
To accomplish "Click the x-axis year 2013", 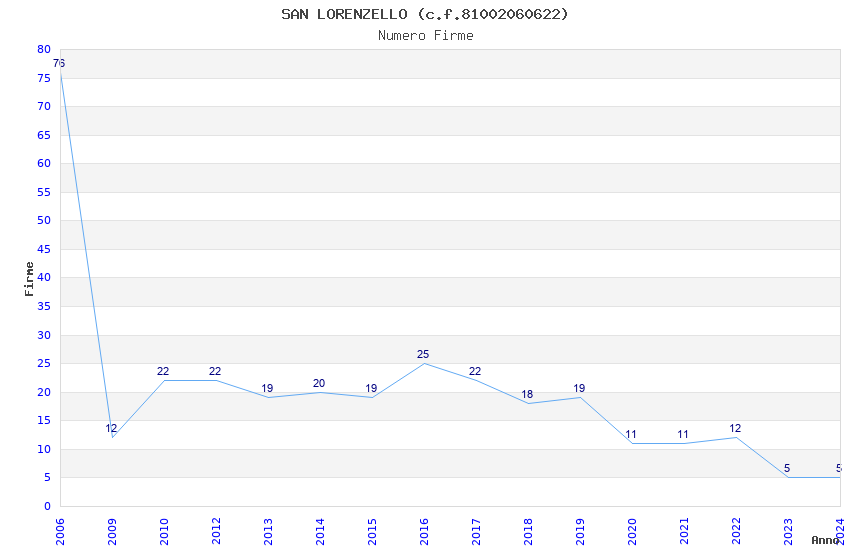I will click(x=268, y=532).
